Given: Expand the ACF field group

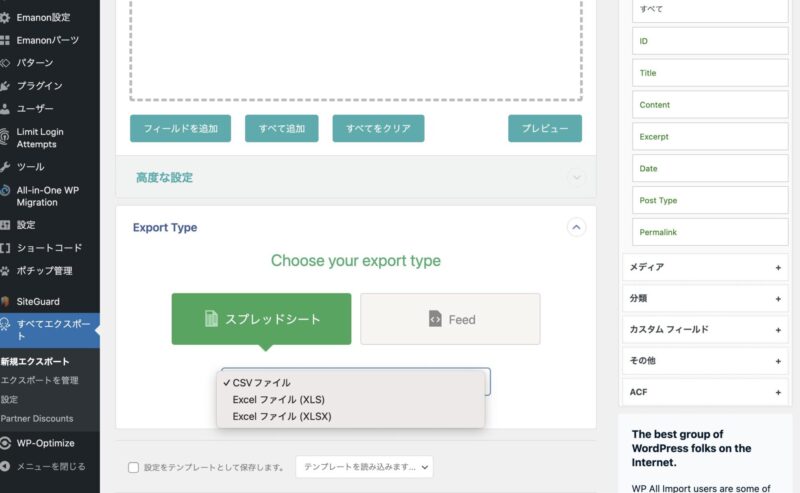Looking at the screenshot, I should coord(705,392).
